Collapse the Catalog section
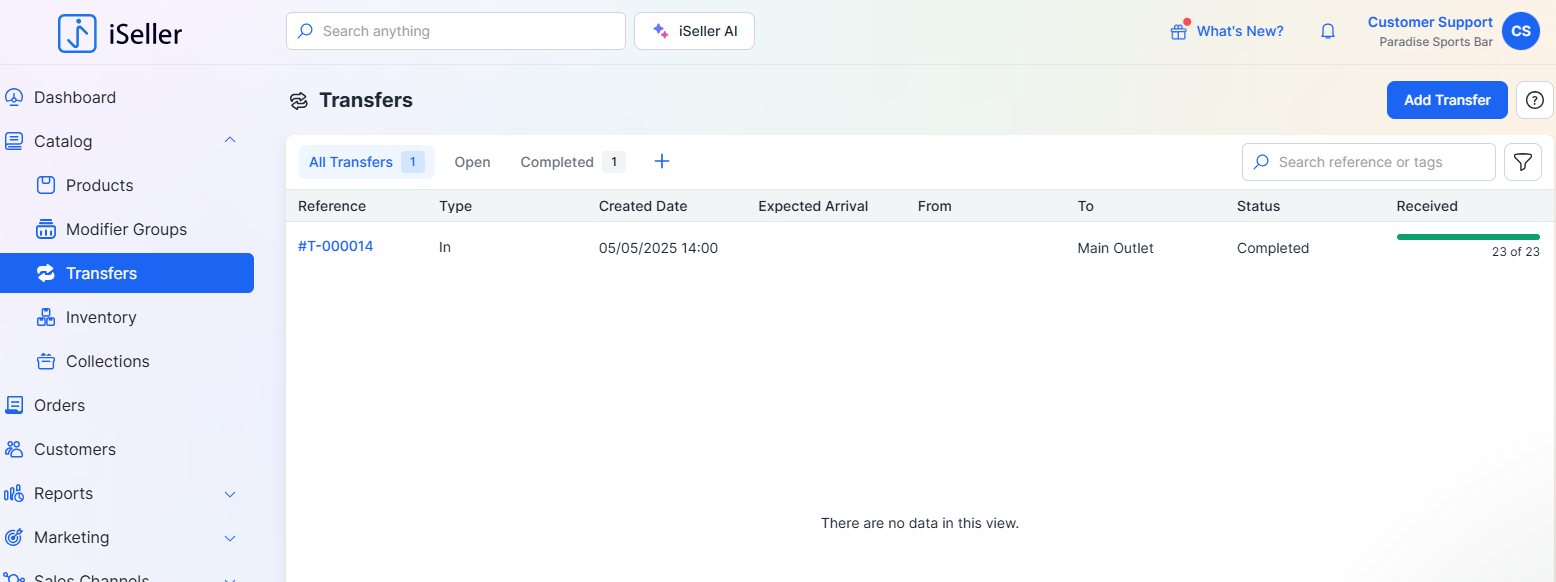The width and height of the screenshot is (1556, 582). coord(229,141)
